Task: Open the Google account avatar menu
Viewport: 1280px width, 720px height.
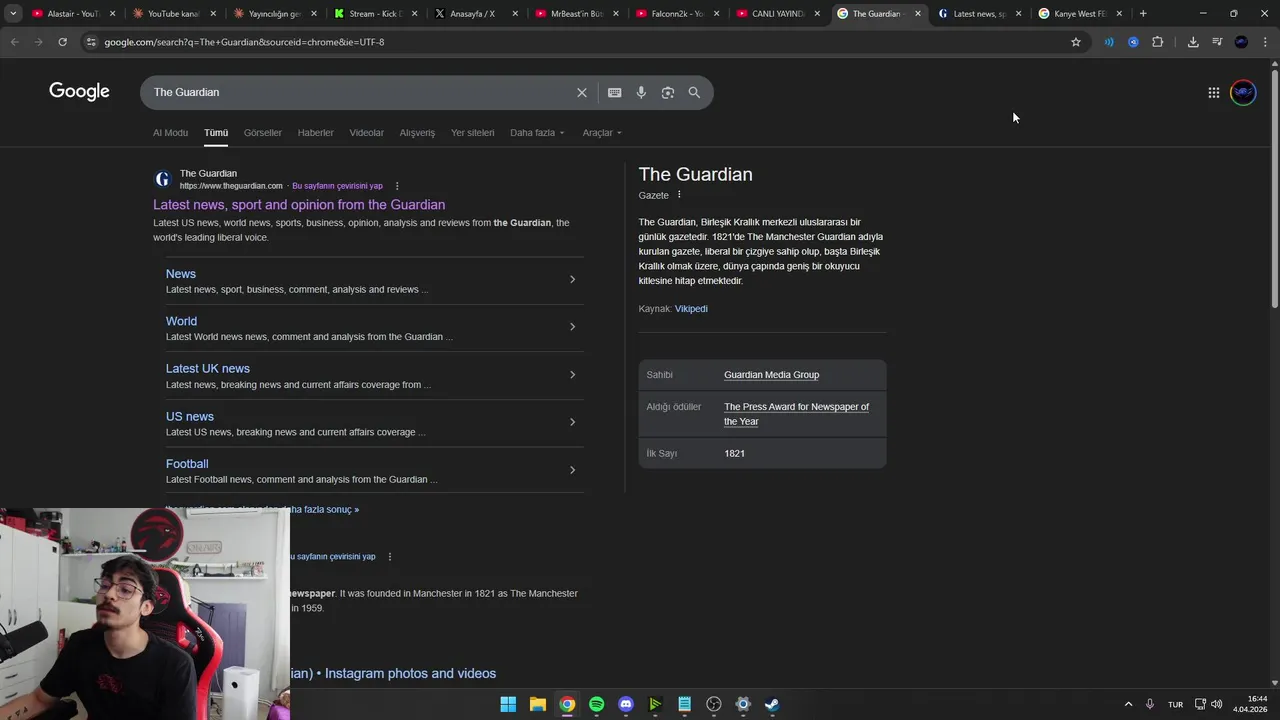Action: [1243, 92]
